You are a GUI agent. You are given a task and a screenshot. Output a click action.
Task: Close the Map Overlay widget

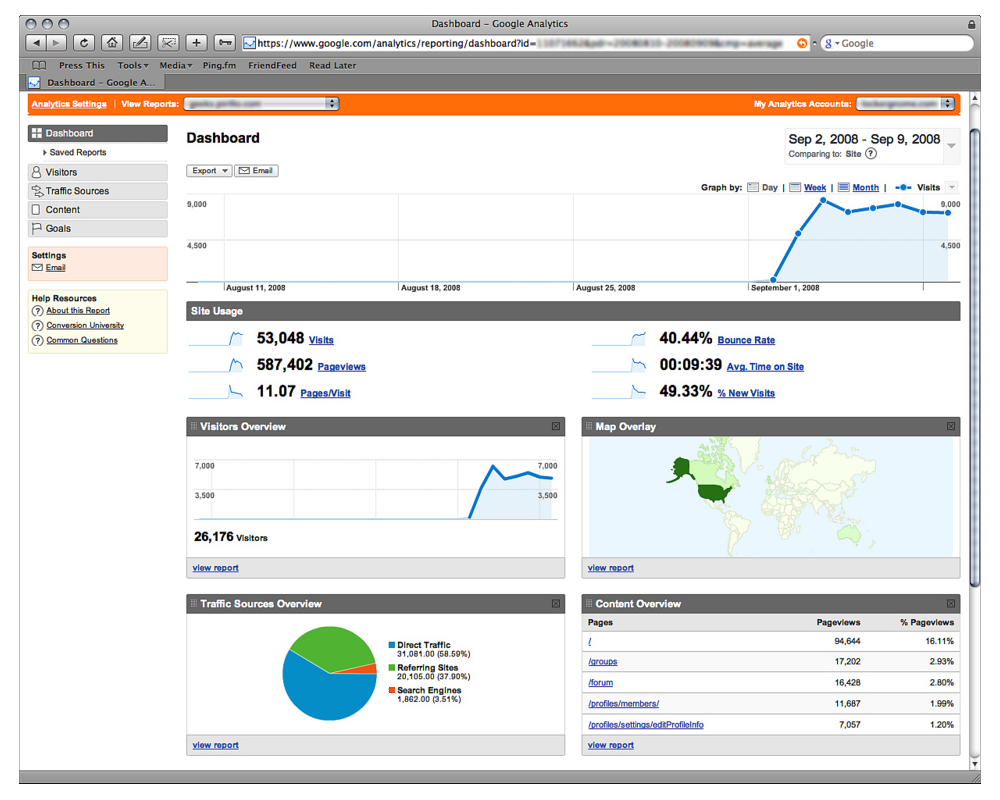951,426
